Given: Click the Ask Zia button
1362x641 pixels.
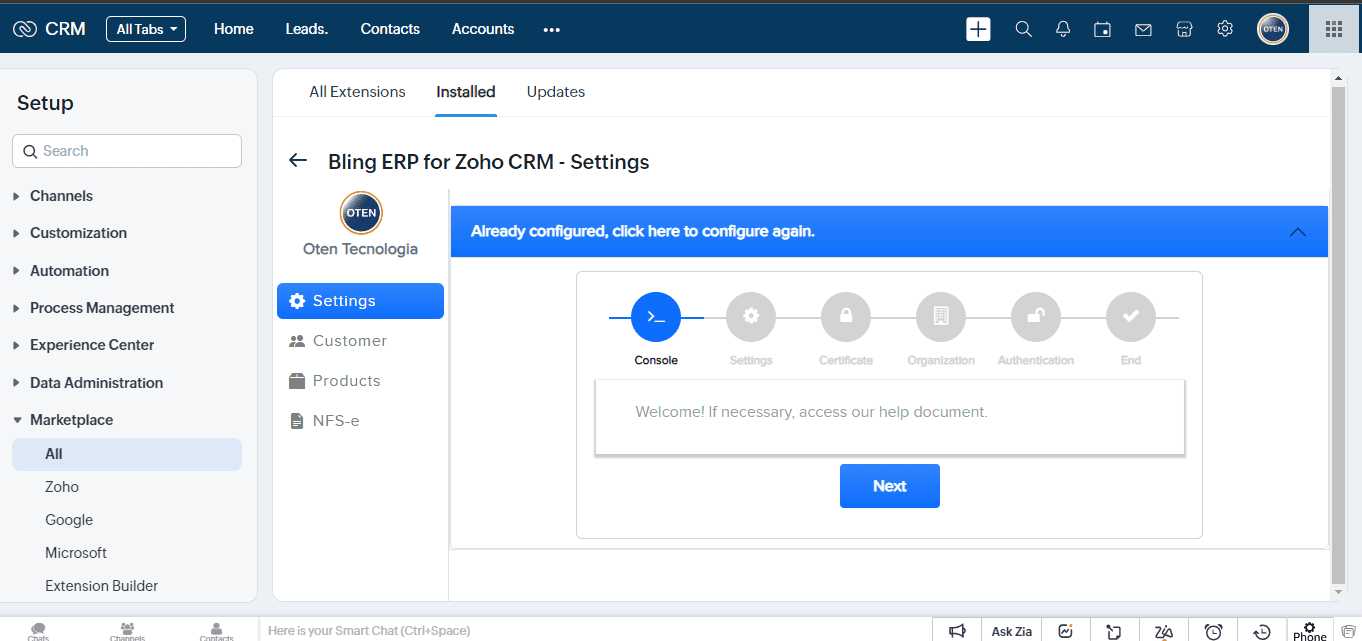Looking at the screenshot, I should tap(1011, 631).
